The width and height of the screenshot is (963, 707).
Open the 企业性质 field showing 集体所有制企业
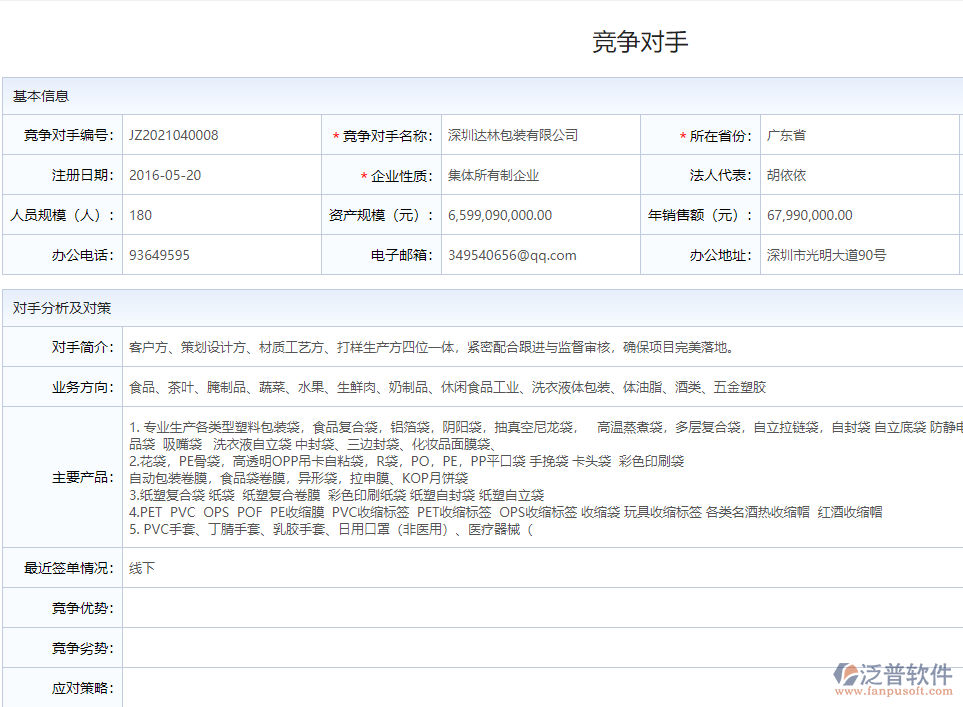(x=540, y=175)
